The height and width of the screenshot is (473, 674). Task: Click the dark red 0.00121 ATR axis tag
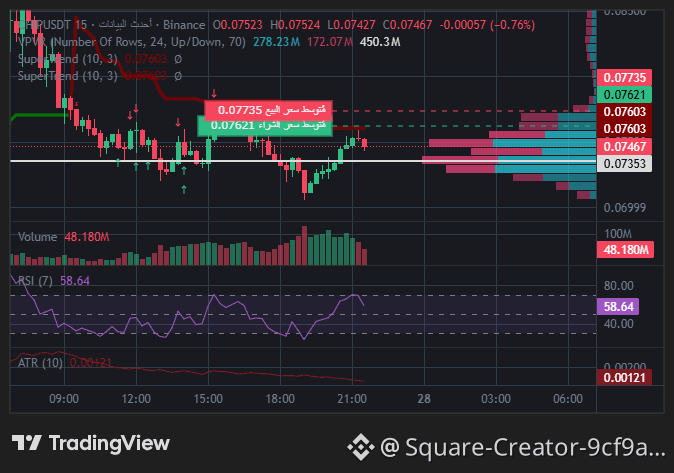pyautogui.click(x=624, y=378)
